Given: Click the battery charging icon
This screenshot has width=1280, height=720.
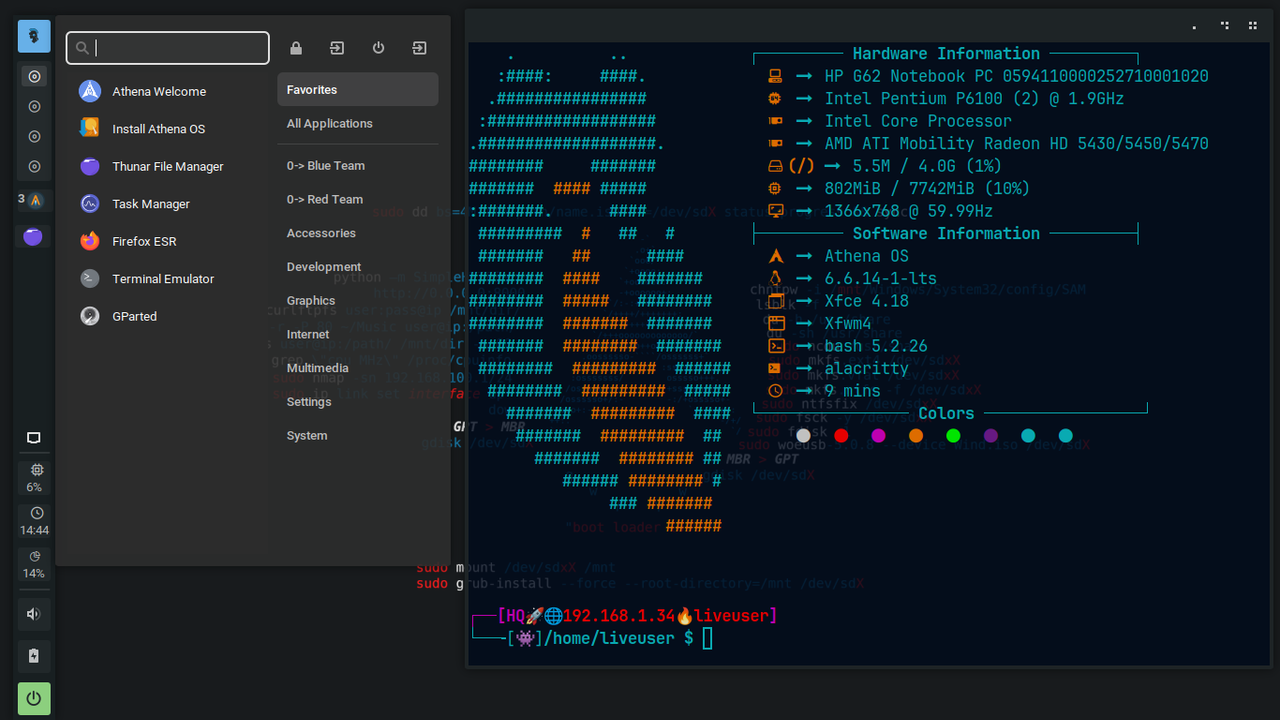Looking at the screenshot, I should [x=34, y=656].
